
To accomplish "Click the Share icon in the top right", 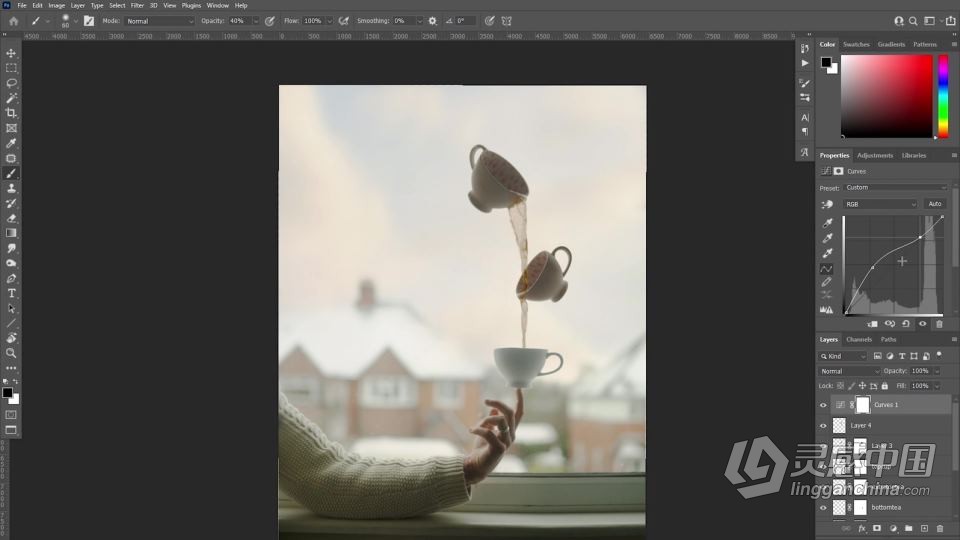I will click(951, 21).
